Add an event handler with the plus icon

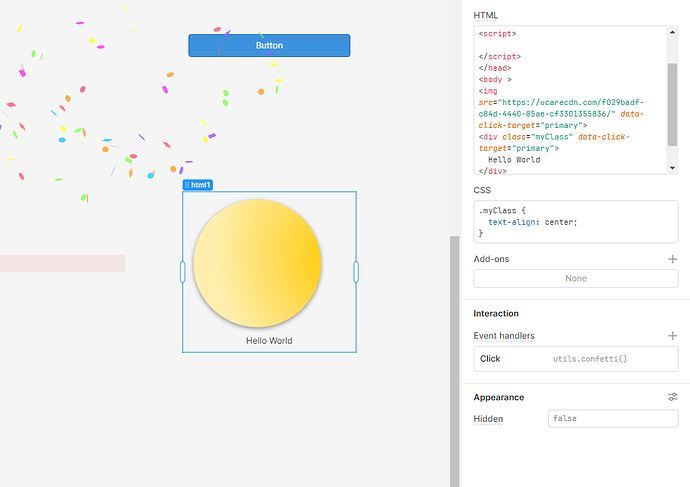(x=672, y=336)
